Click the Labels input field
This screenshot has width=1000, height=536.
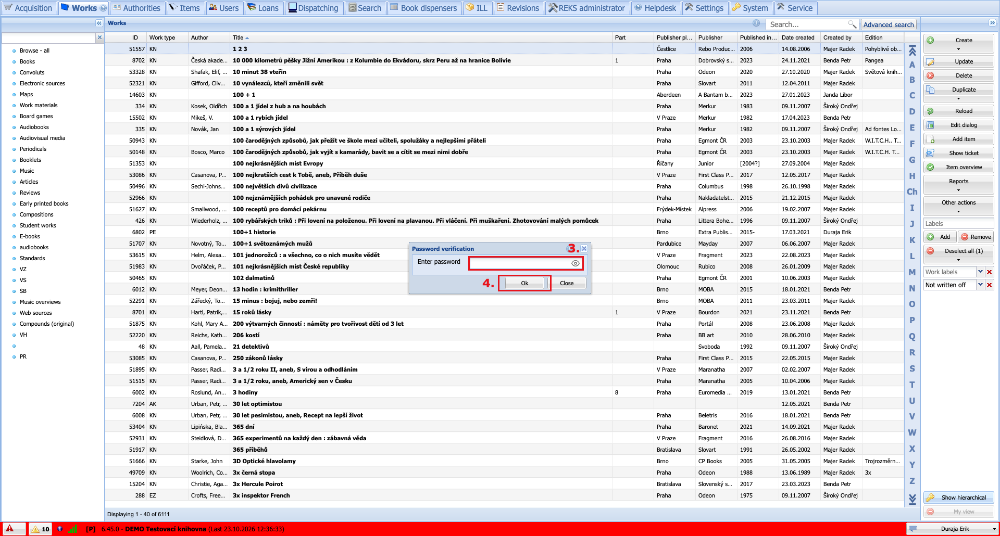(x=959, y=223)
